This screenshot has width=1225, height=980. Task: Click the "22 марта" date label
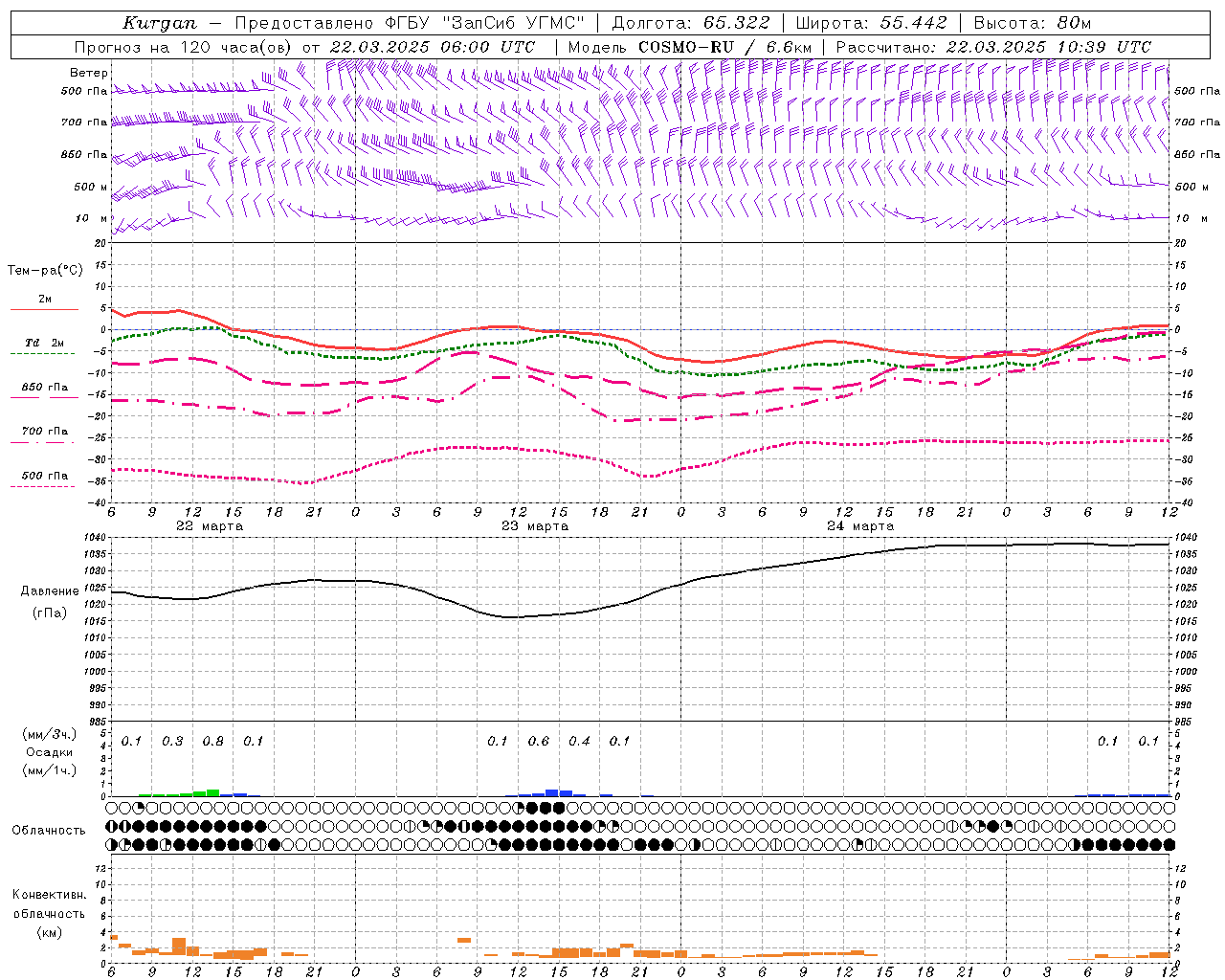click(x=210, y=526)
